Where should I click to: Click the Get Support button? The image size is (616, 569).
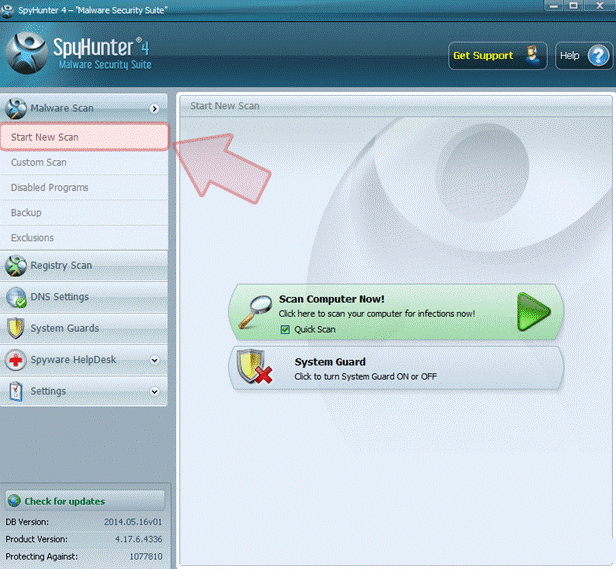pyautogui.click(x=498, y=56)
